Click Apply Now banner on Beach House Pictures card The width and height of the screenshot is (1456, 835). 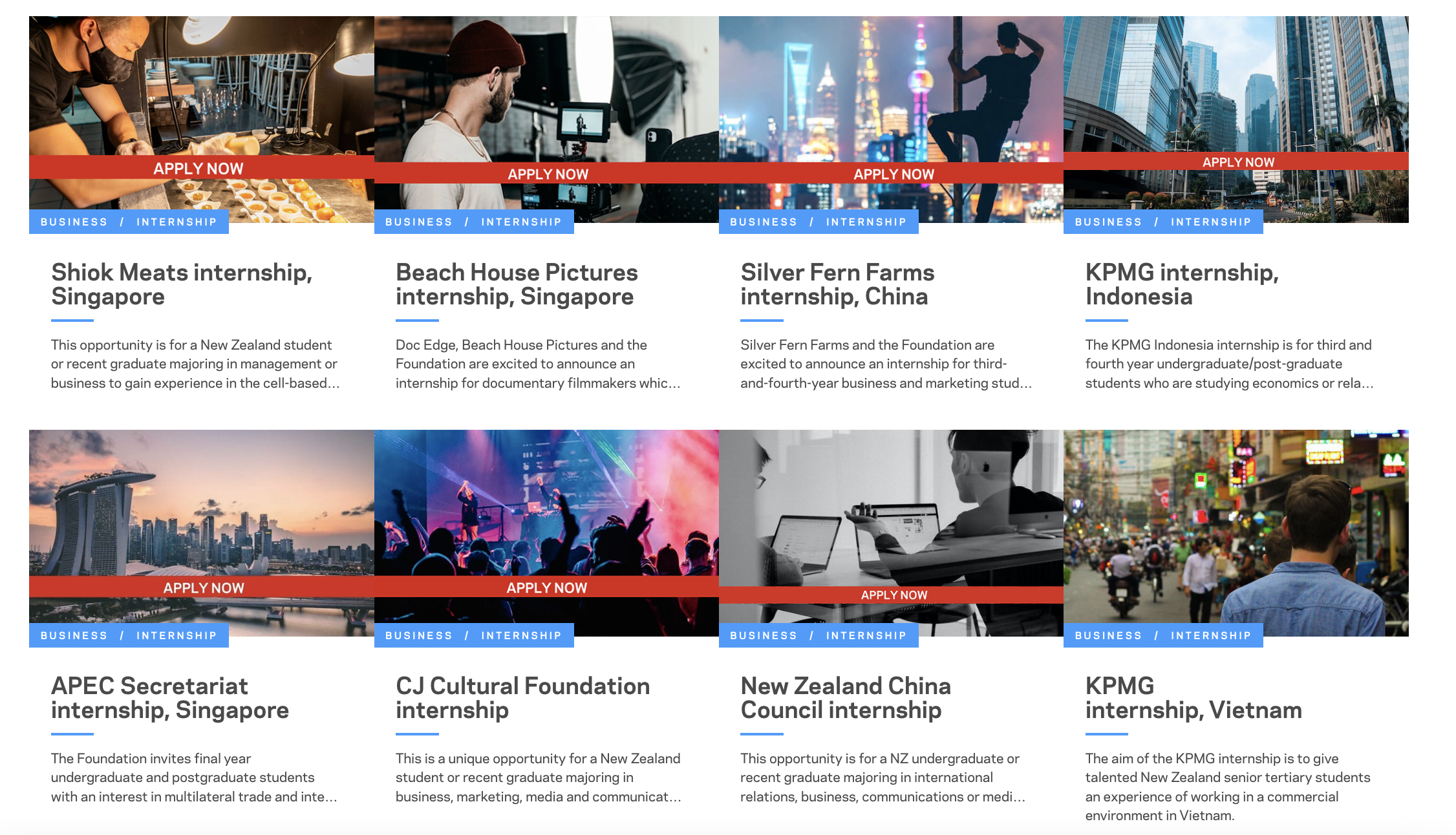coord(546,173)
